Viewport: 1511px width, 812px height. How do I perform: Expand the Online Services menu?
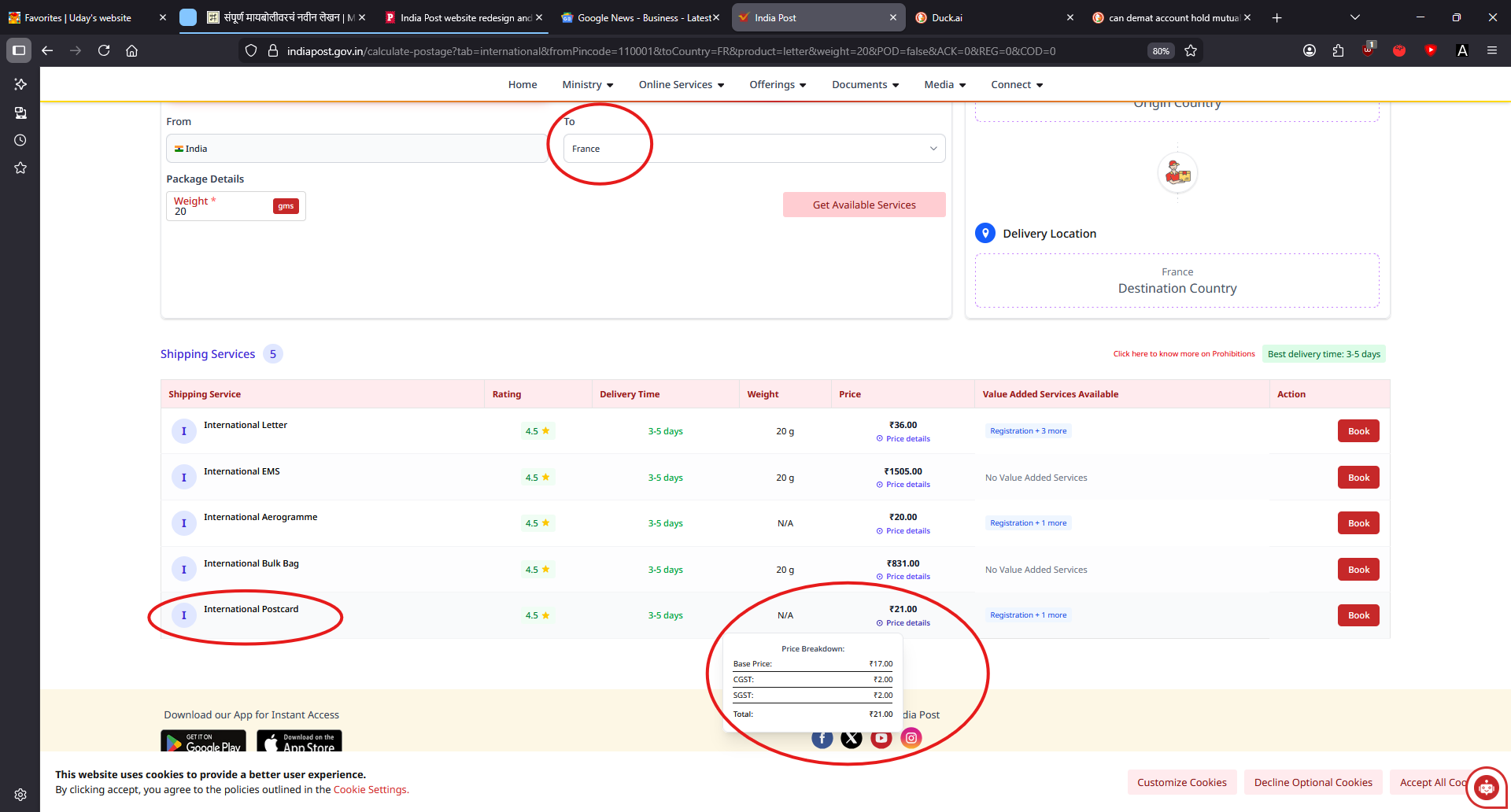coord(681,85)
